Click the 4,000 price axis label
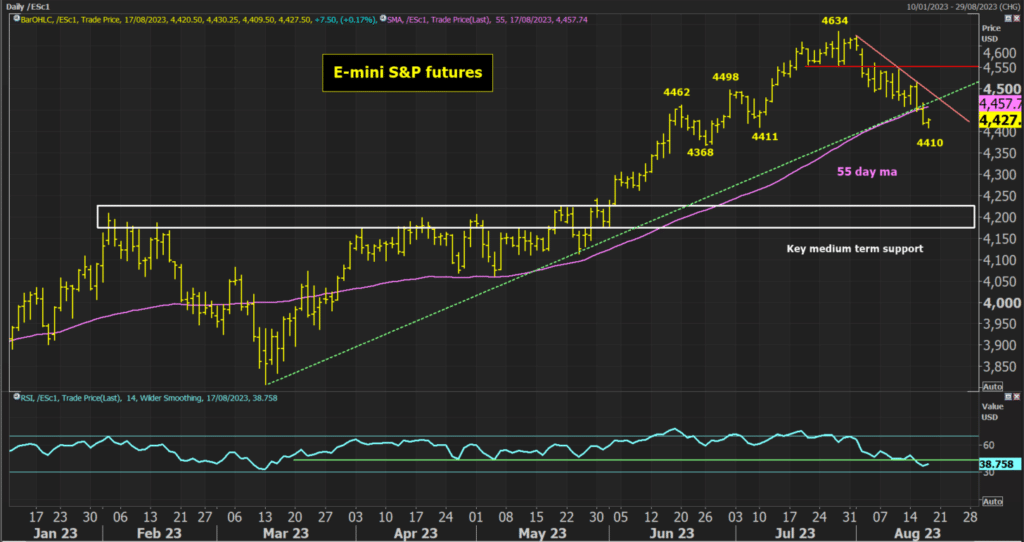This screenshot has width=1024, height=542. 999,303
